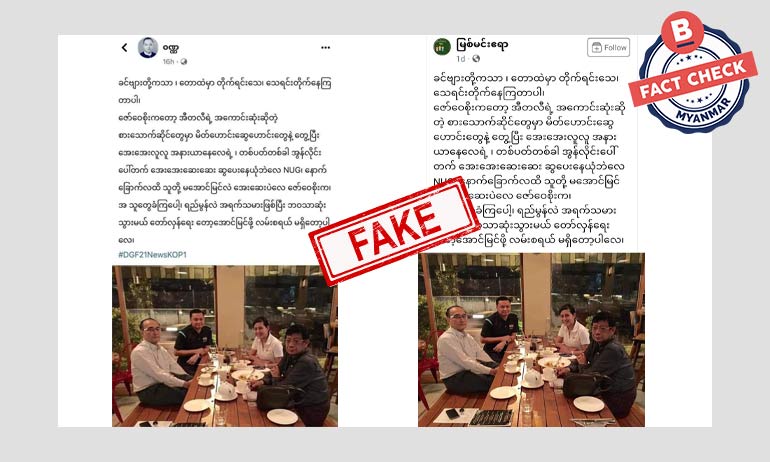
Task: Open the #DGF21NewsKOP1 hashtag link
Action: (x=152, y=255)
